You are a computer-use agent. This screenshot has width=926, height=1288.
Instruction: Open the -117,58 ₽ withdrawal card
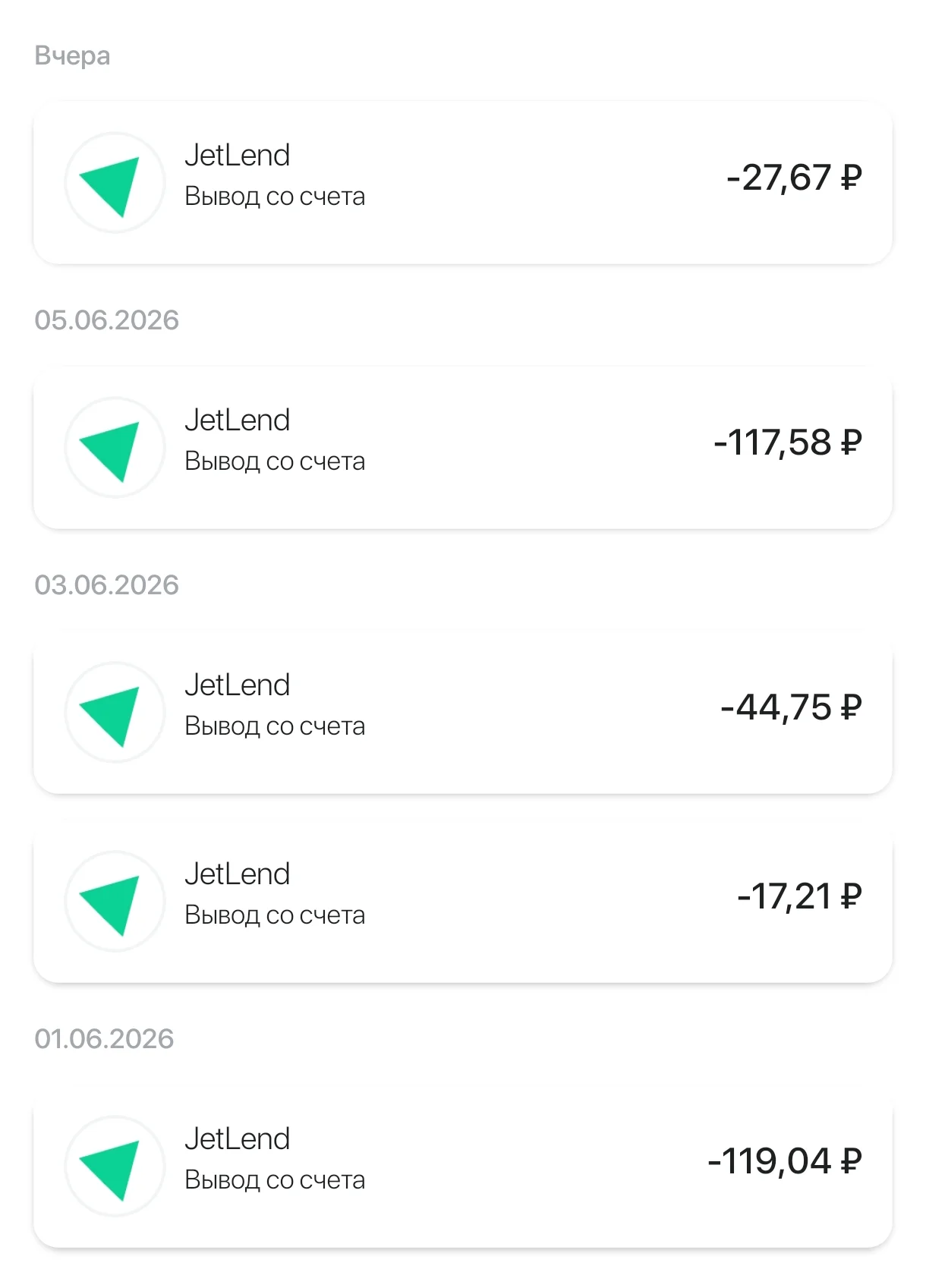pos(463,448)
